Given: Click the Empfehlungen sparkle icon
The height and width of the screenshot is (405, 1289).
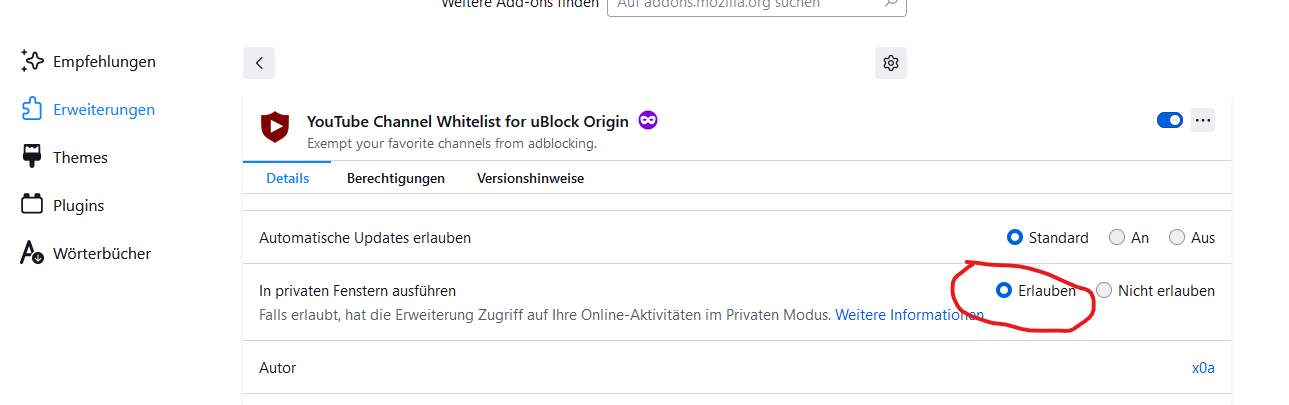Looking at the screenshot, I should tap(33, 62).
